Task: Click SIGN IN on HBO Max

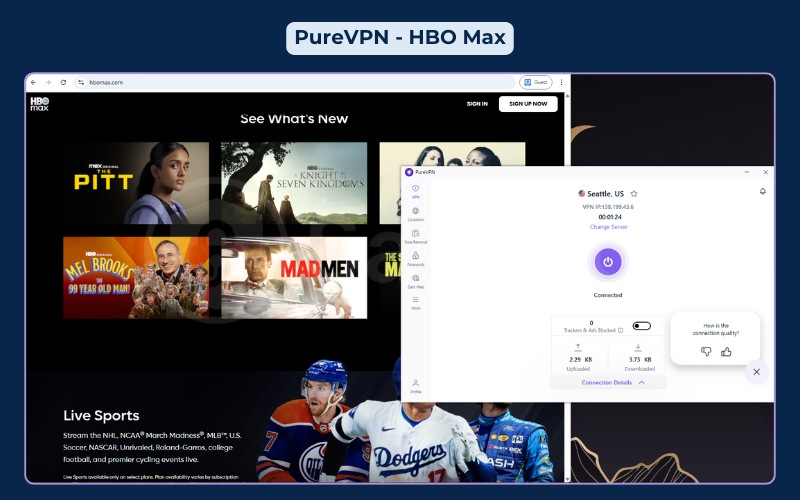Action: (477, 104)
